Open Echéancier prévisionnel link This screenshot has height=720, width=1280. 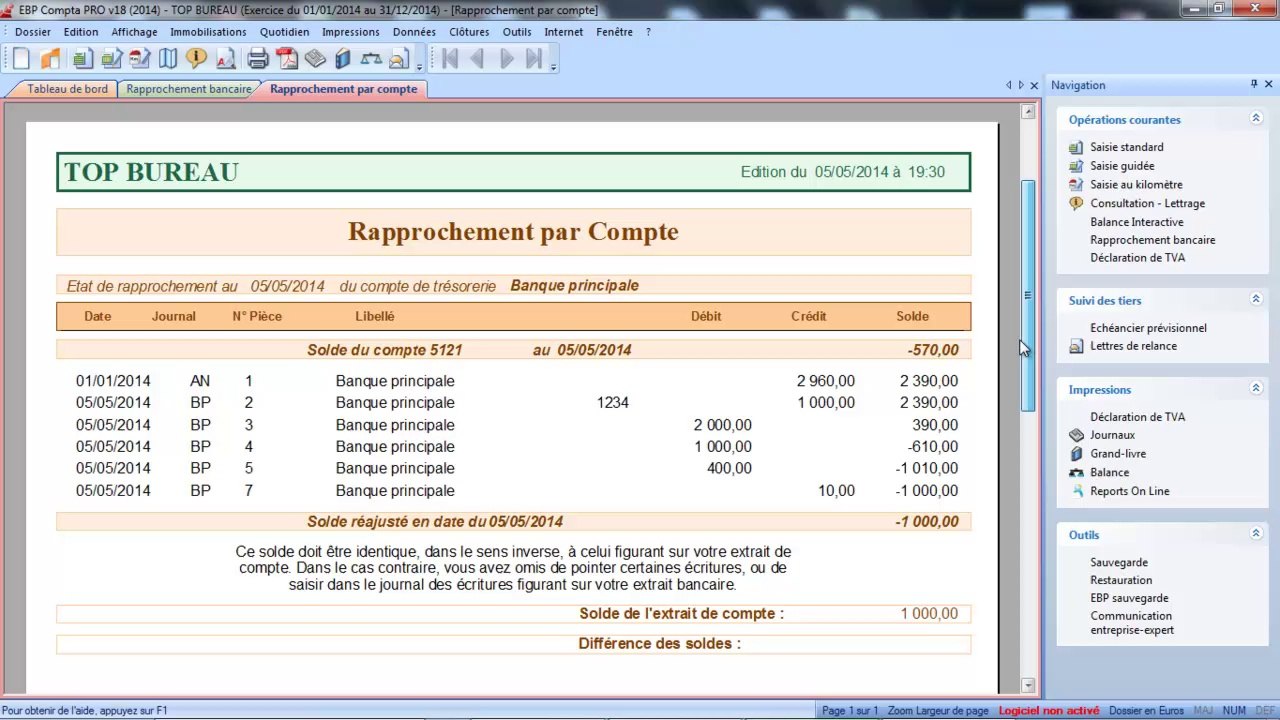pos(1148,328)
